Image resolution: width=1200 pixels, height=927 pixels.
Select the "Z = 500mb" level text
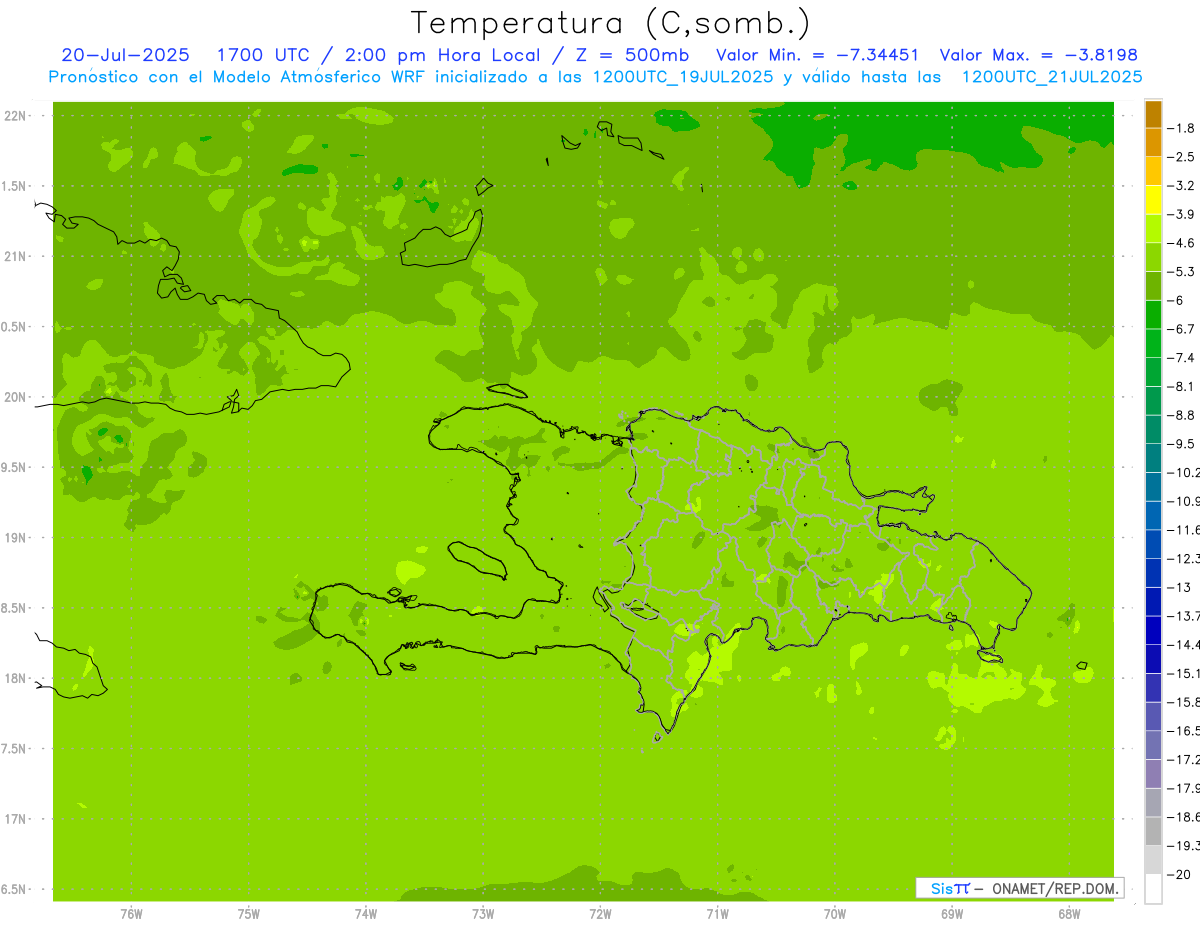coord(633,55)
